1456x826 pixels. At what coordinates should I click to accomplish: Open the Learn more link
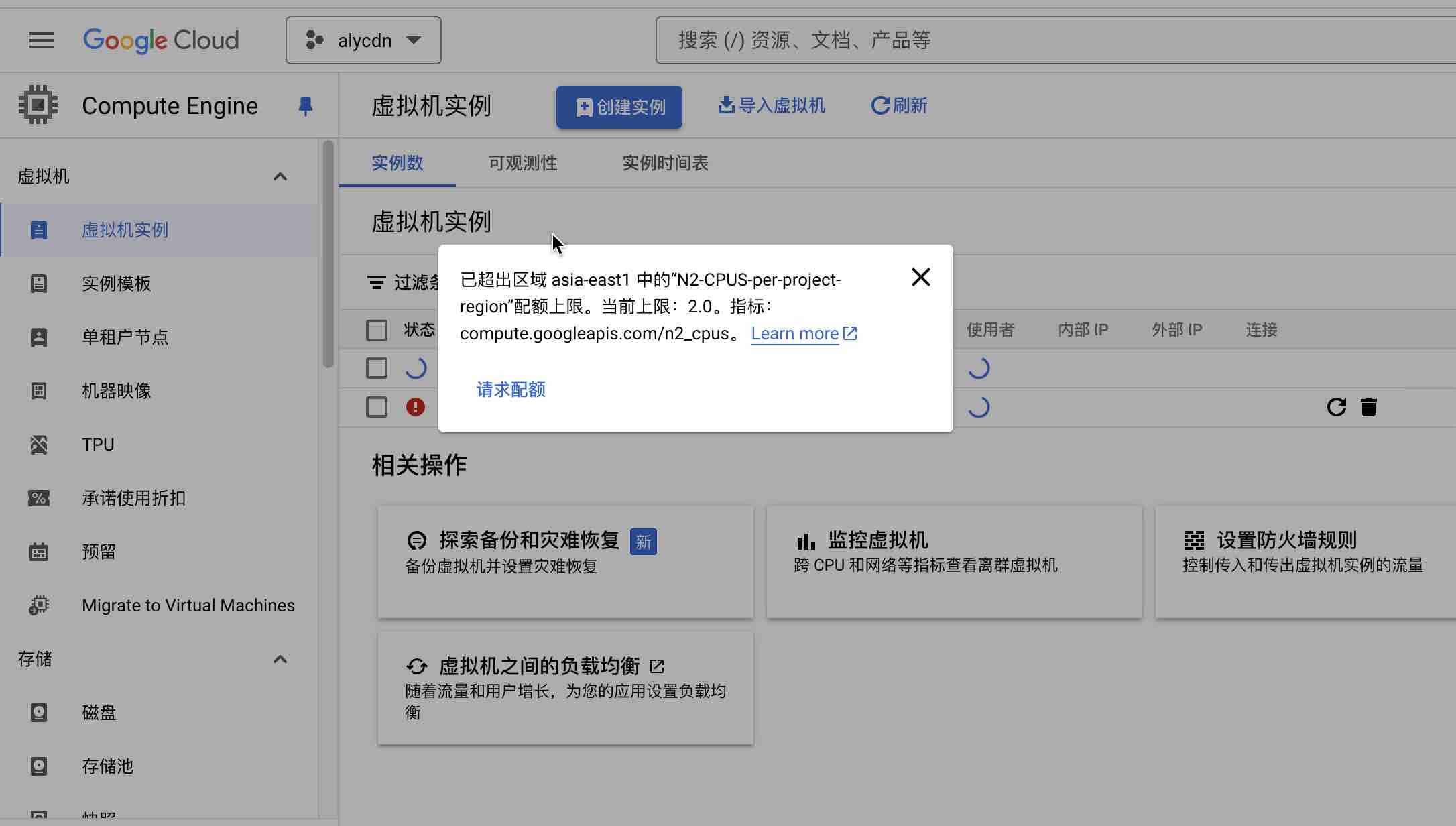click(804, 333)
